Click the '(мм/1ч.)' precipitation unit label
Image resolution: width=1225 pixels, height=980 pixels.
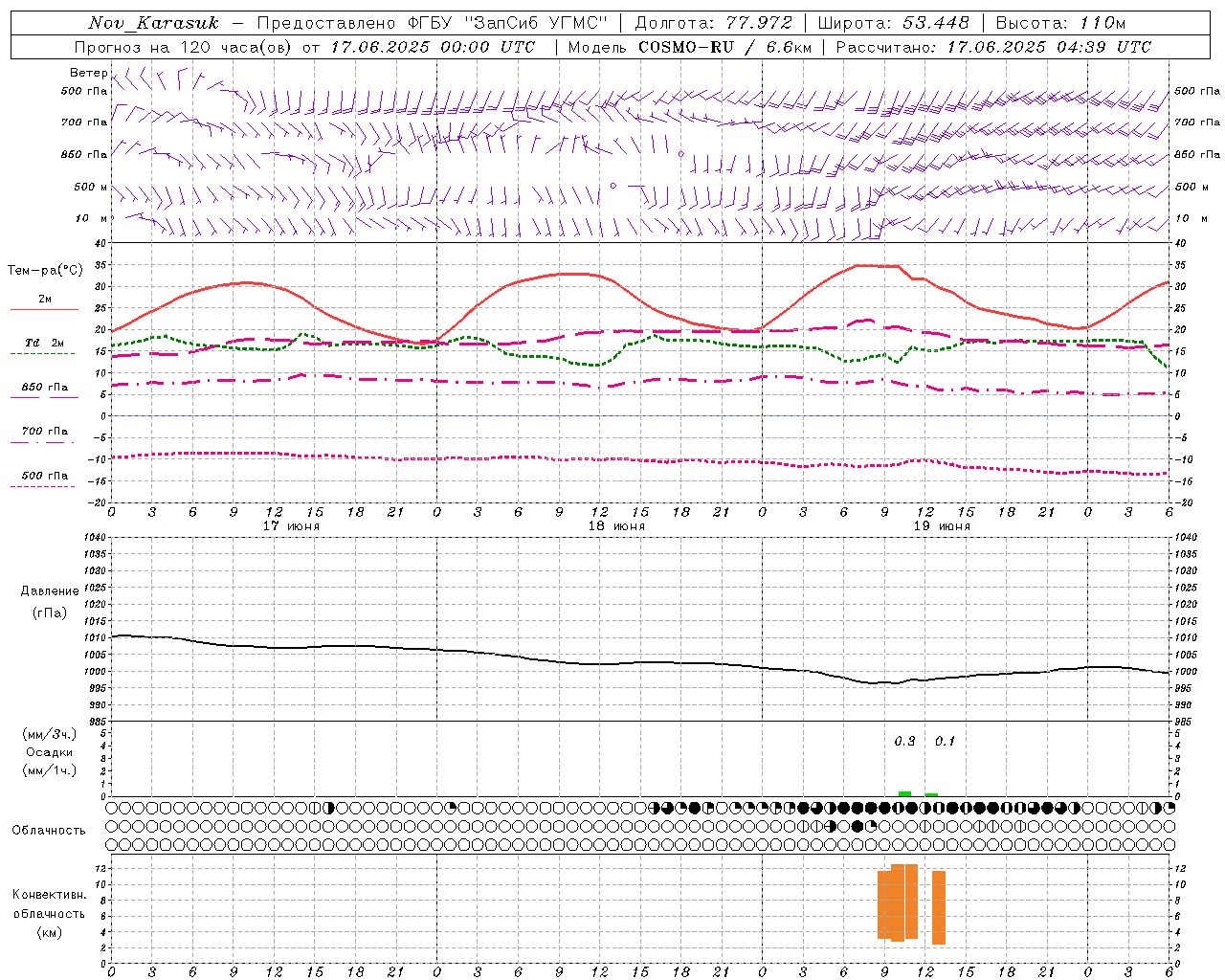(x=50, y=770)
